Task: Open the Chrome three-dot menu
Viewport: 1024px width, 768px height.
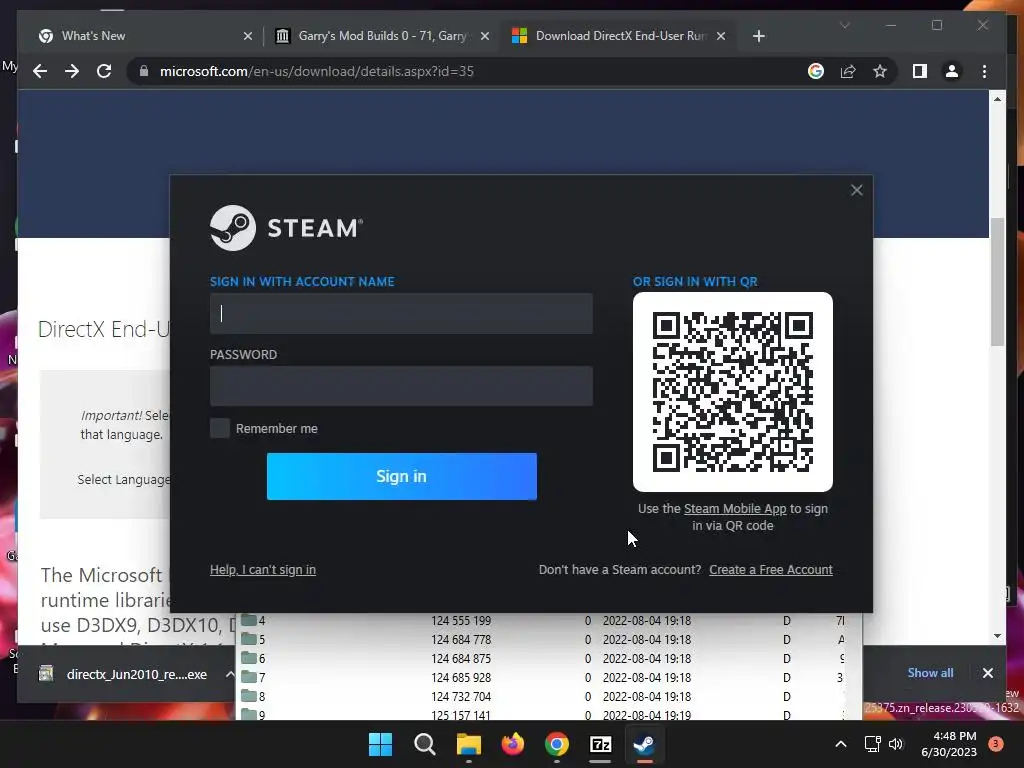Action: coord(984,71)
